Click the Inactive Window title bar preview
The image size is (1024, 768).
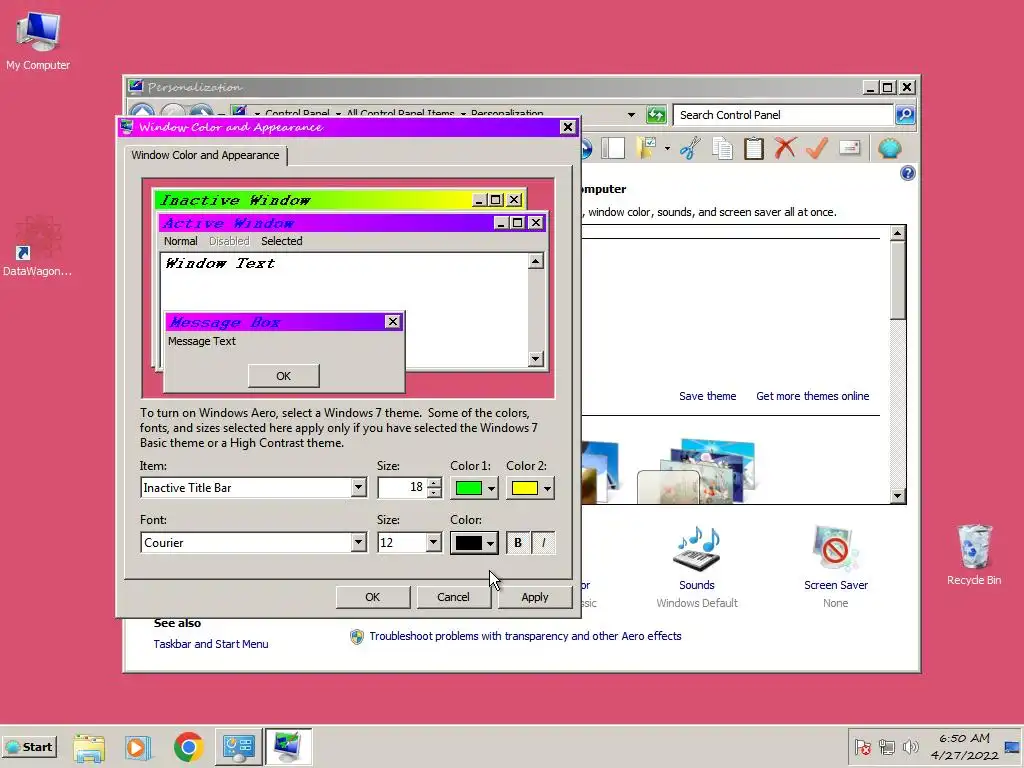313,200
